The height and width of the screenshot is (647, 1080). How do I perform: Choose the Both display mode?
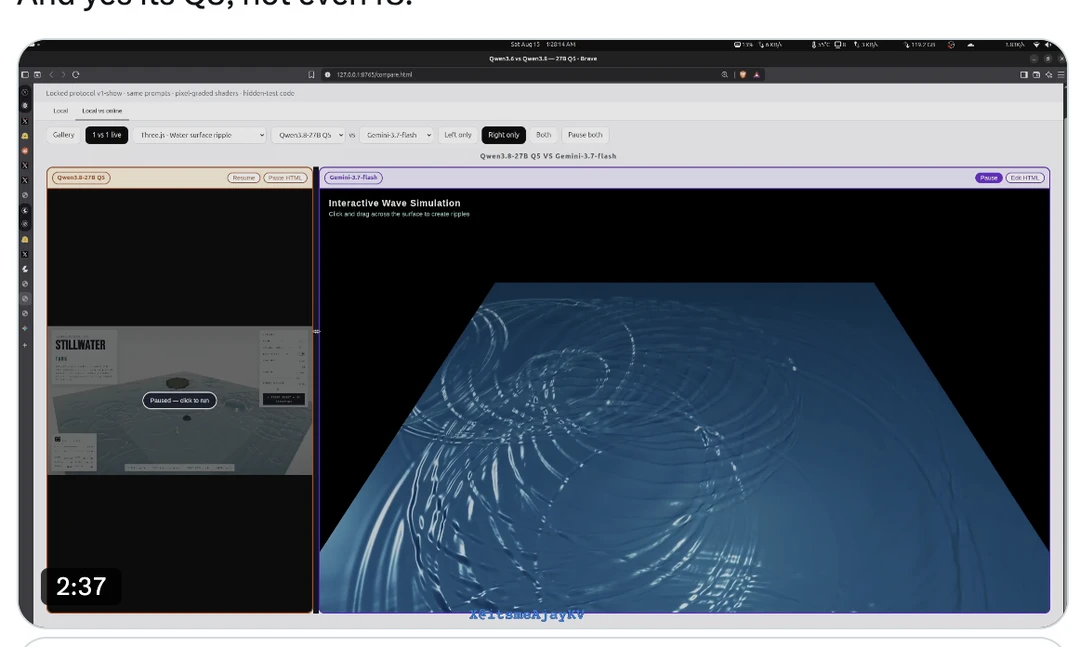pyautogui.click(x=543, y=135)
